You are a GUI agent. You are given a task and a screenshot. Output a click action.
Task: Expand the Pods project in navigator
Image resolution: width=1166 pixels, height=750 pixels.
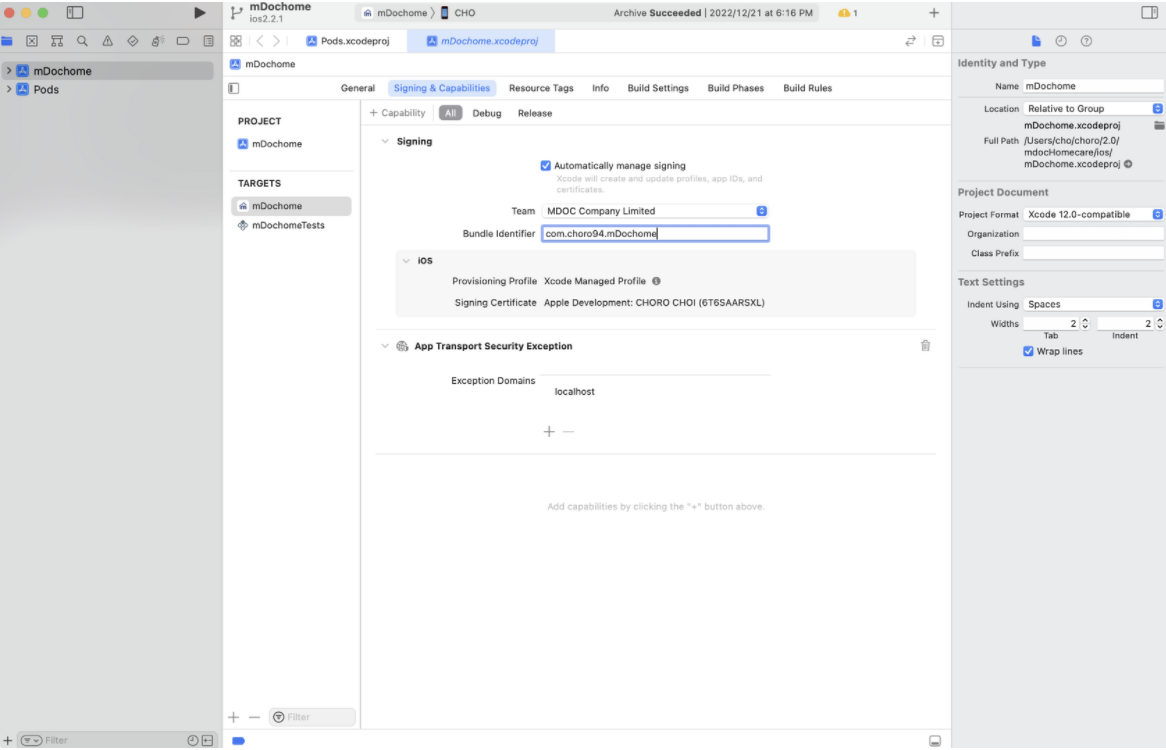point(9,89)
